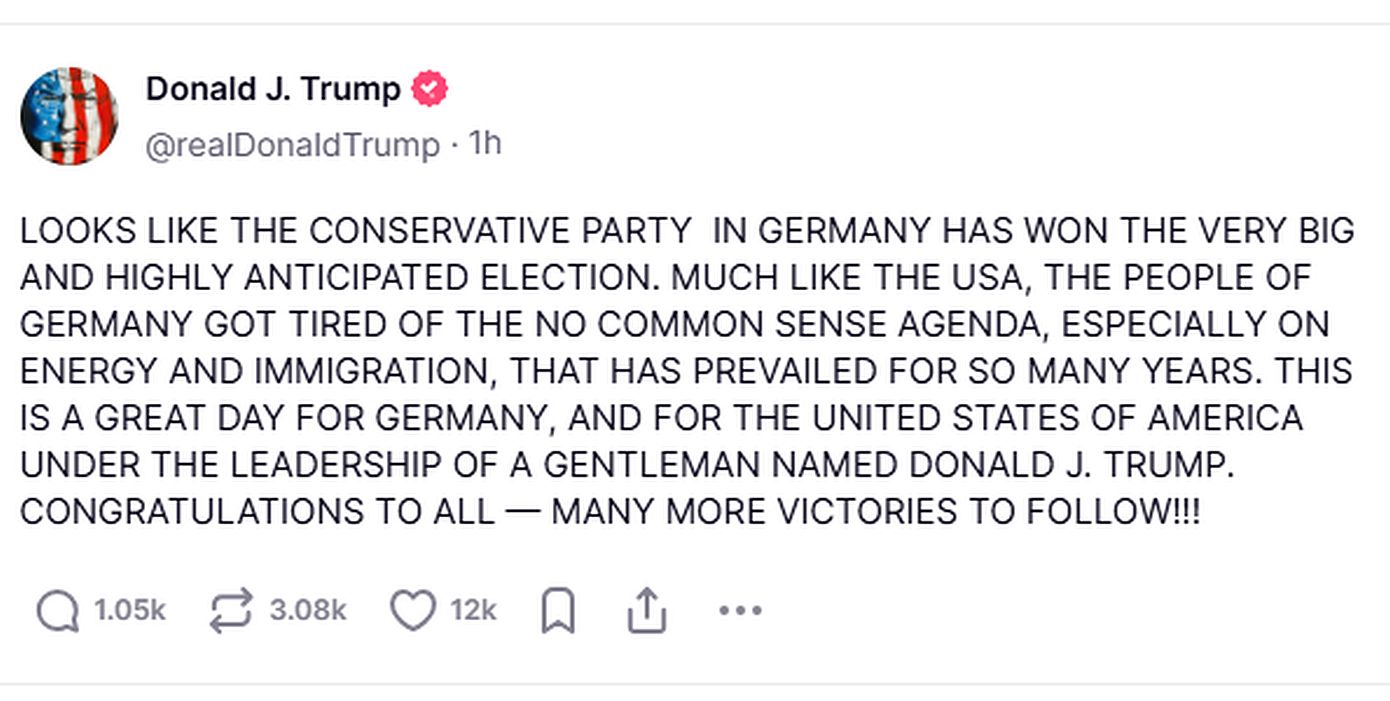Click the Donald J. Trump display name
The width and height of the screenshot is (1390, 701).
273,90
